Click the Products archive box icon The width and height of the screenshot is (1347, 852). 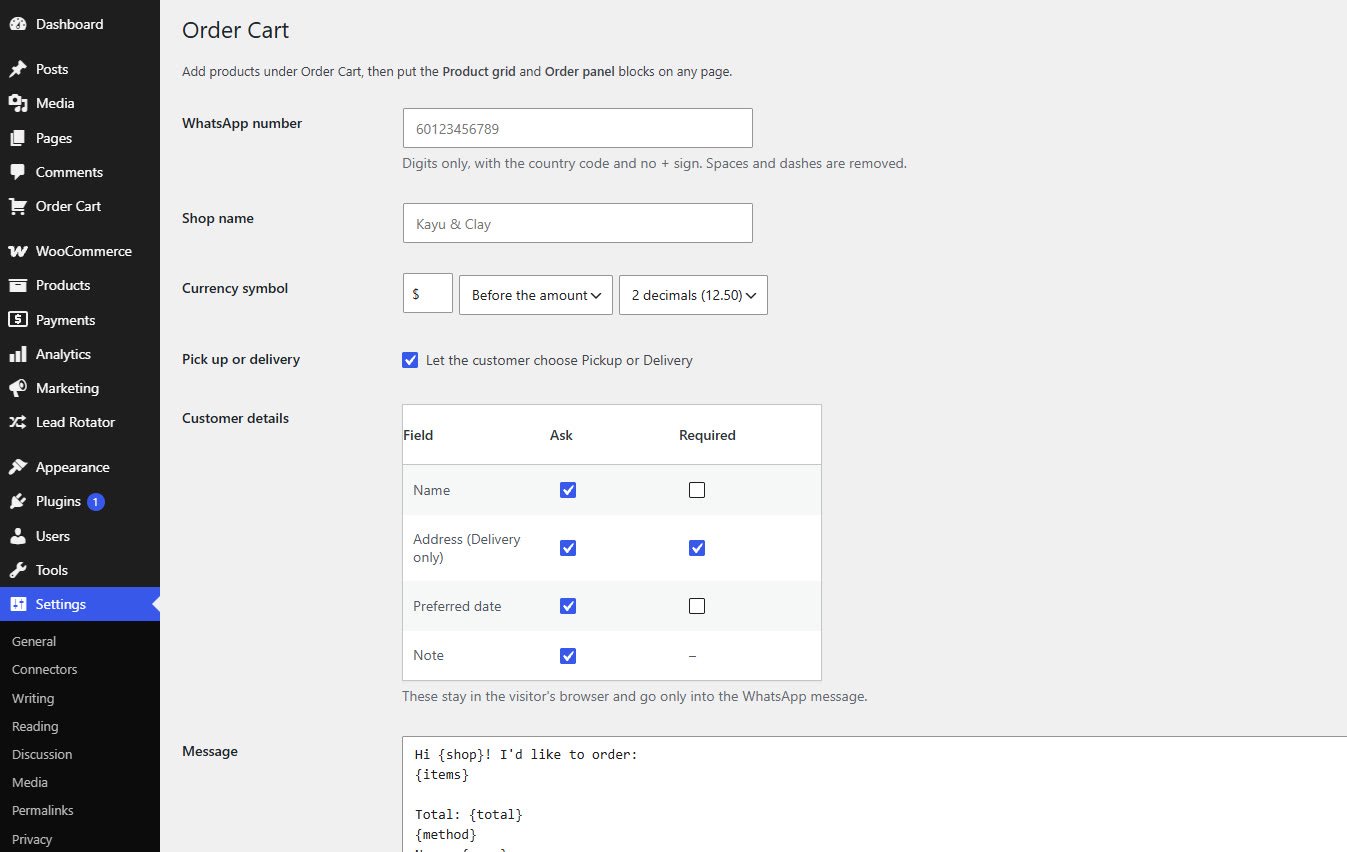[18, 285]
